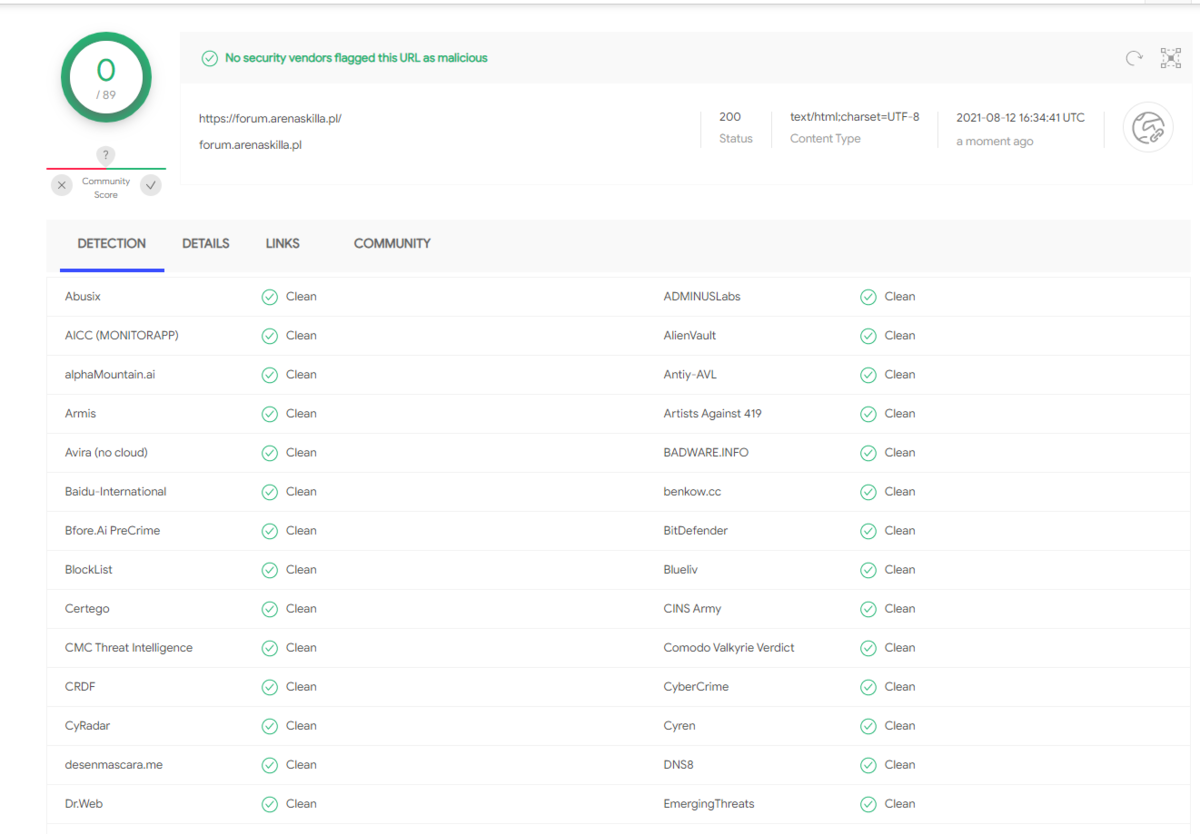
Task: Open the DETAILS tab
Action: click(206, 244)
